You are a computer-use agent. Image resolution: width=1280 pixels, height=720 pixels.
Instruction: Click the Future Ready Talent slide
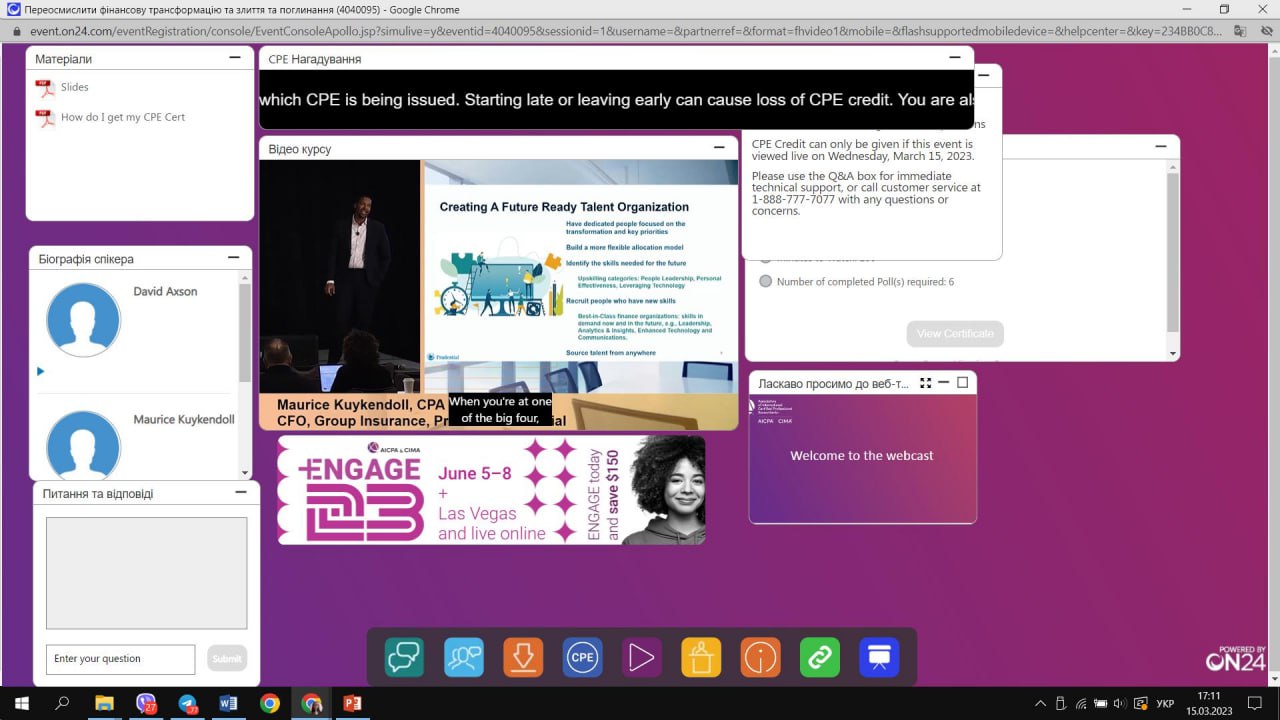tap(581, 275)
